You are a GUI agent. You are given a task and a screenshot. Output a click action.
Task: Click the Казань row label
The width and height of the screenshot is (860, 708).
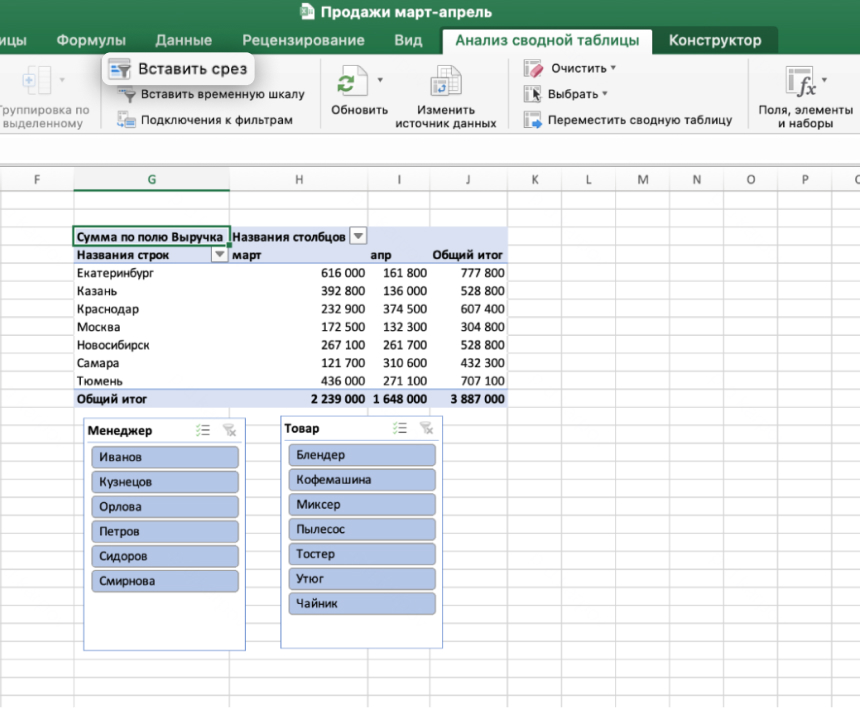point(97,291)
